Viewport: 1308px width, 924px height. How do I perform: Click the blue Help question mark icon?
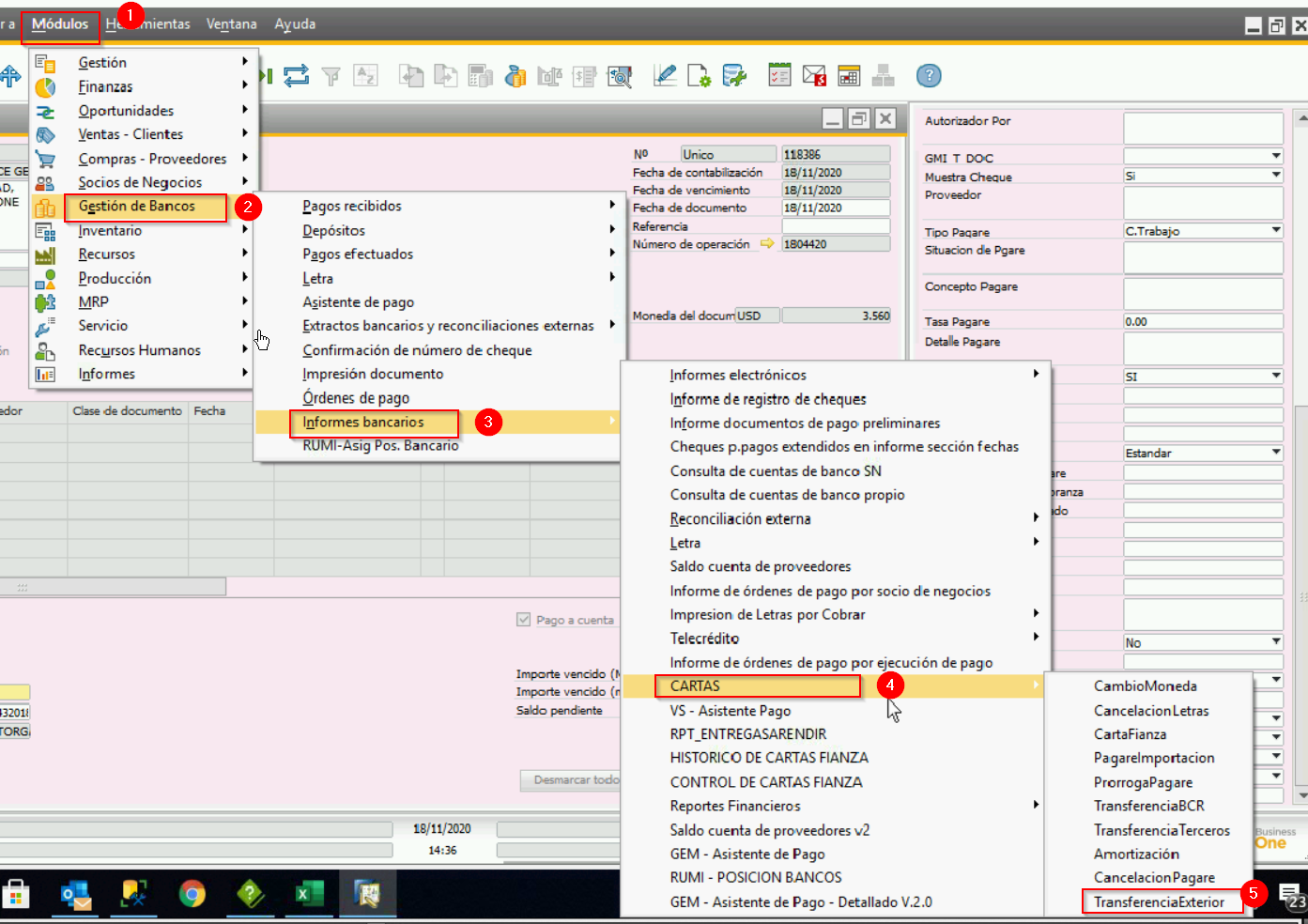coord(929,76)
